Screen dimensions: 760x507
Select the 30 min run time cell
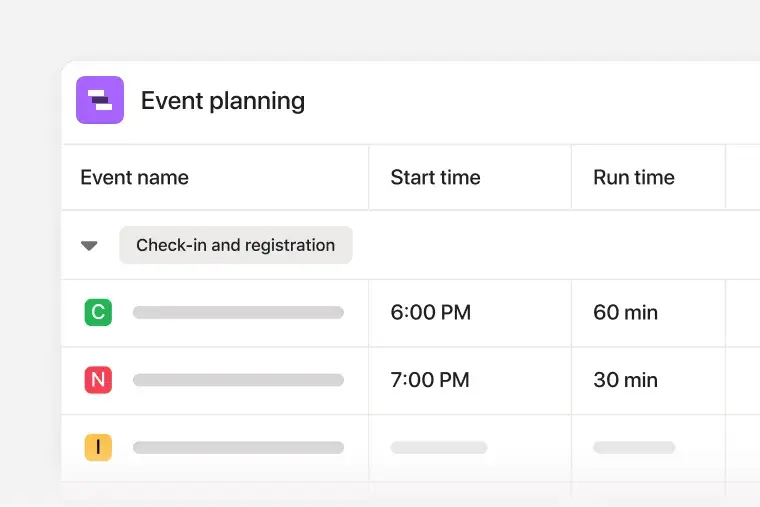pos(648,380)
